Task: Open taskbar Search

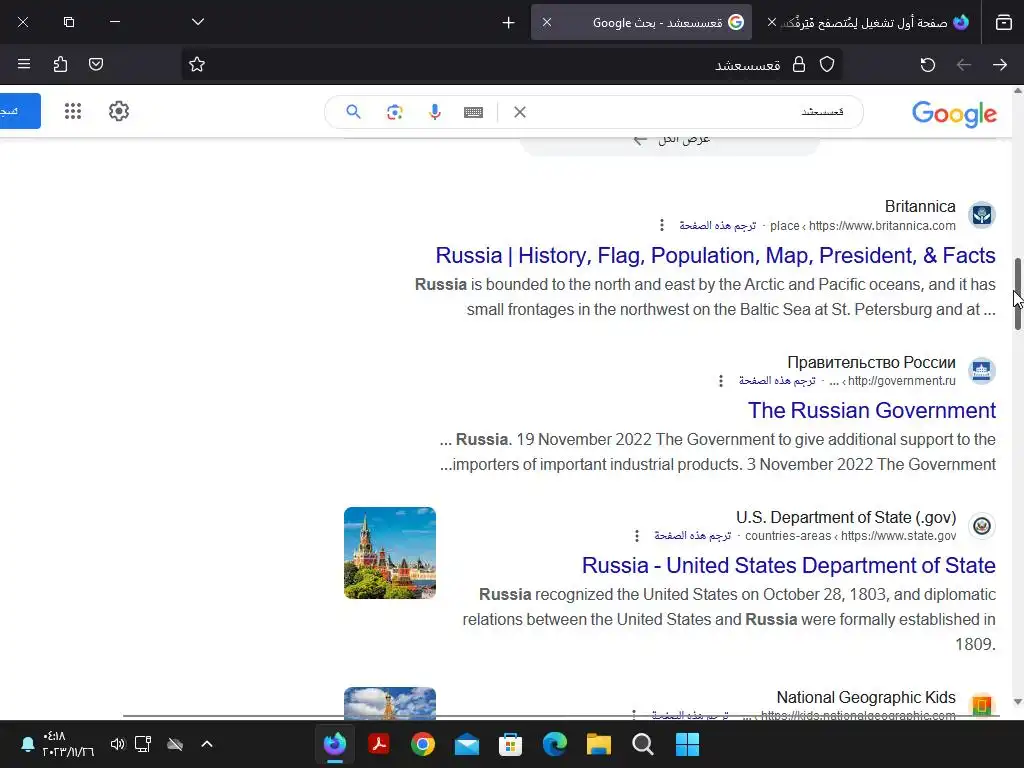Action: coord(643,744)
